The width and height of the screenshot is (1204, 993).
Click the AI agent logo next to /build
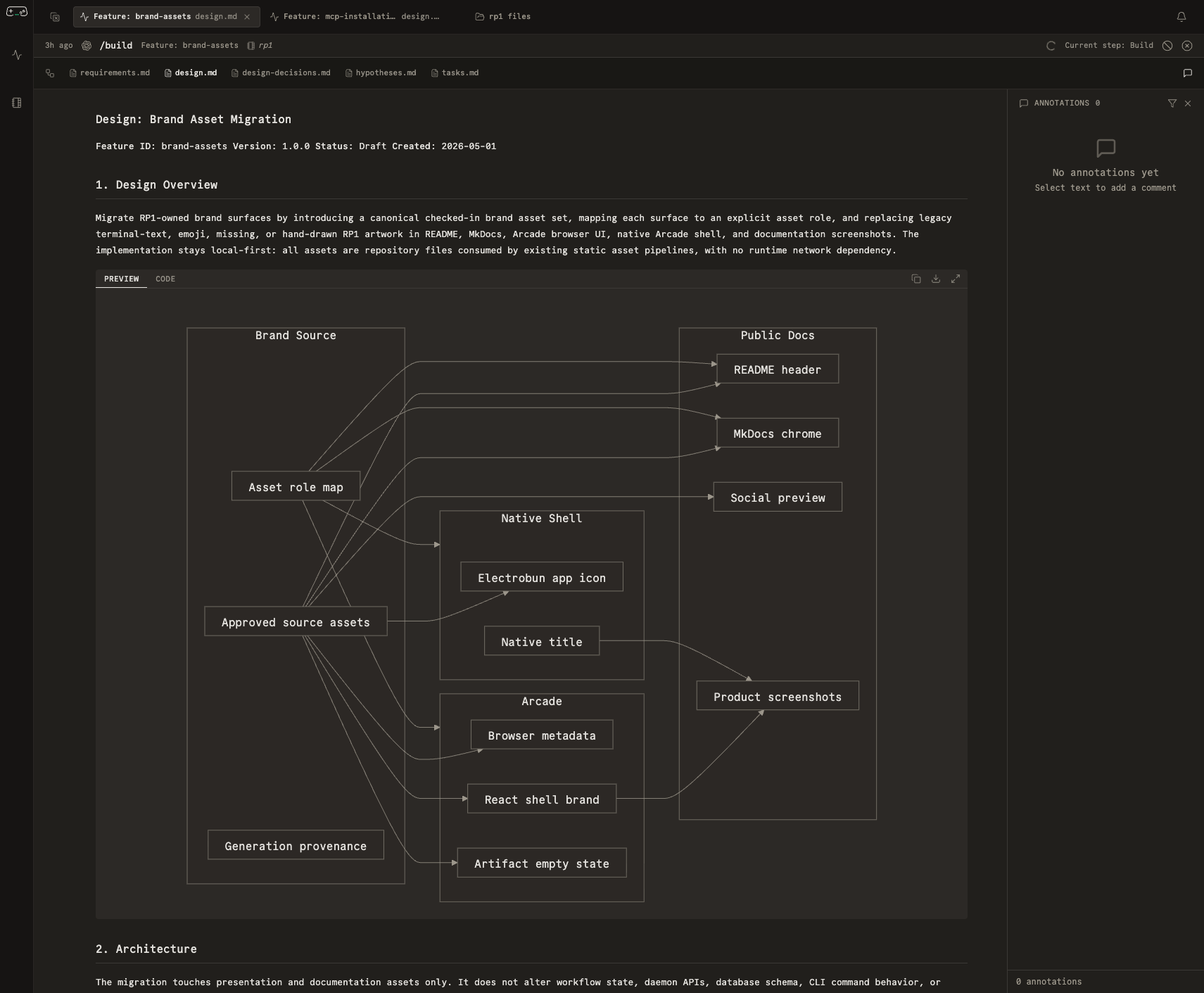pyautogui.click(x=87, y=46)
